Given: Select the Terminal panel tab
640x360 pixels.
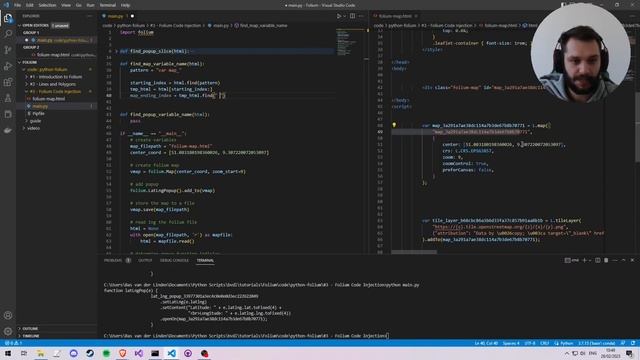Looking at the screenshot, I should (x=205, y=260).
